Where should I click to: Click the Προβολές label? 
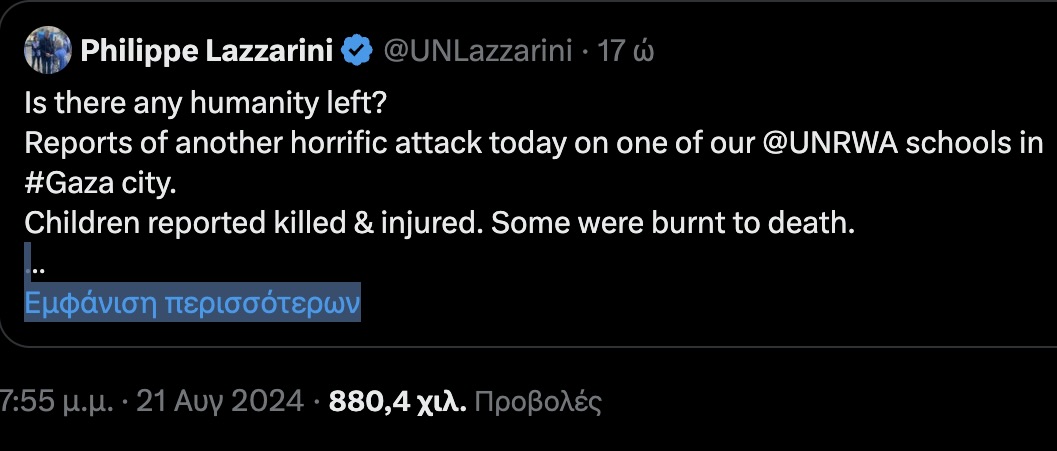coord(537,402)
